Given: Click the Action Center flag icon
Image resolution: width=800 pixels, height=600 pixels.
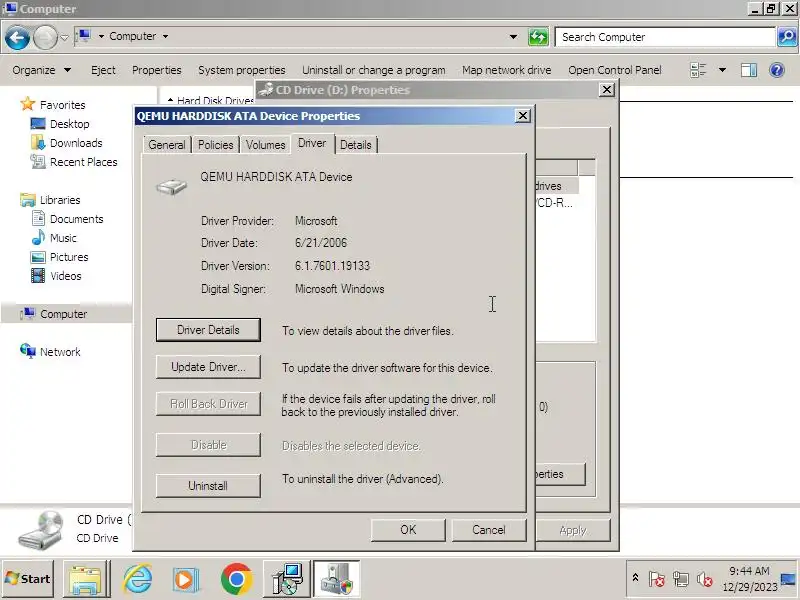Looking at the screenshot, I should pyautogui.click(x=657, y=580).
